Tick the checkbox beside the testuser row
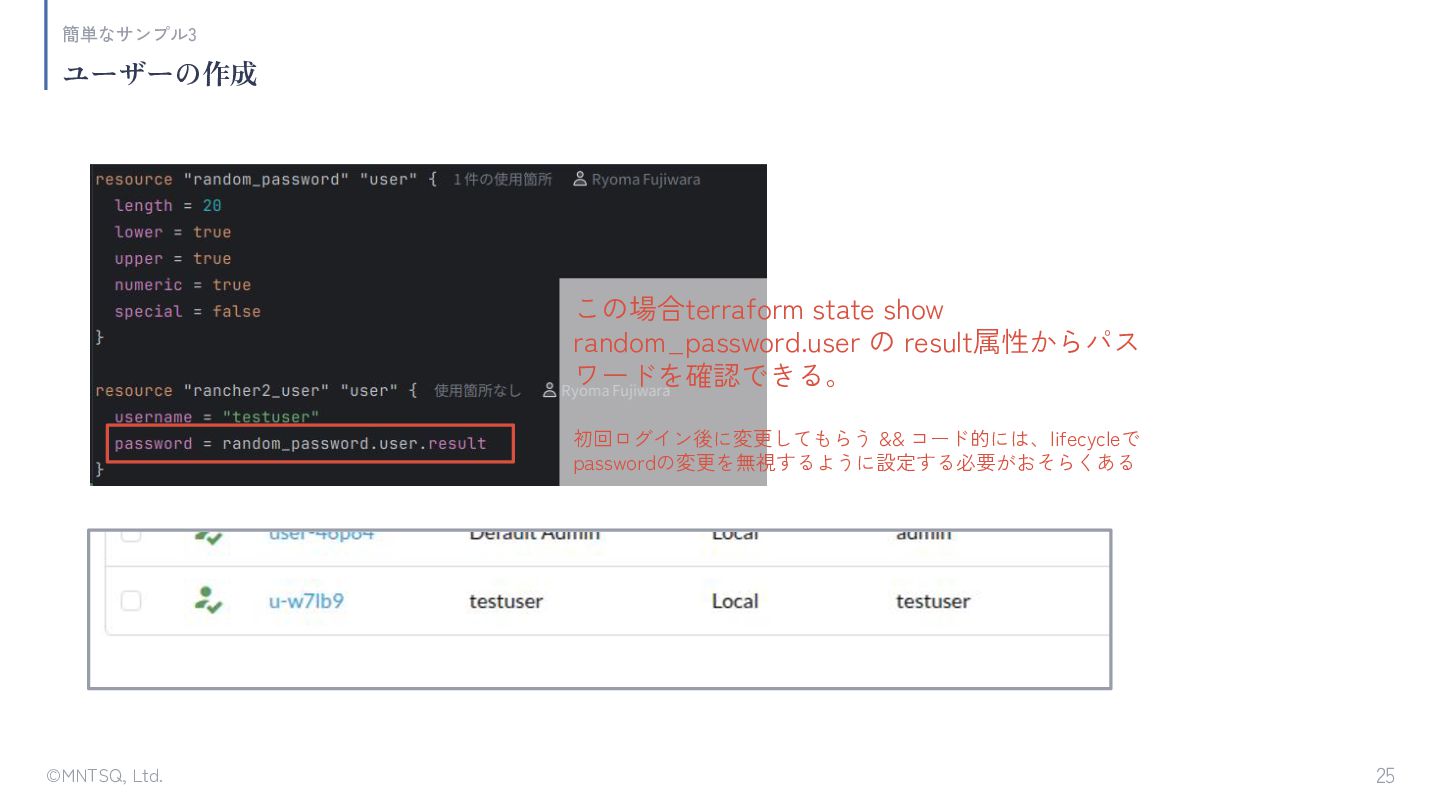The width and height of the screenshot is (1440, 810). pos(131,600)
